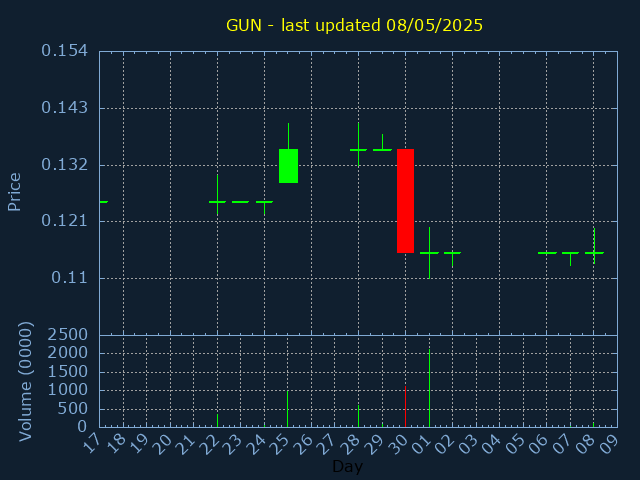The image size is (640, 480).
Task: Click the flat green candle on day 23
Action: click(x=241, y=202)
